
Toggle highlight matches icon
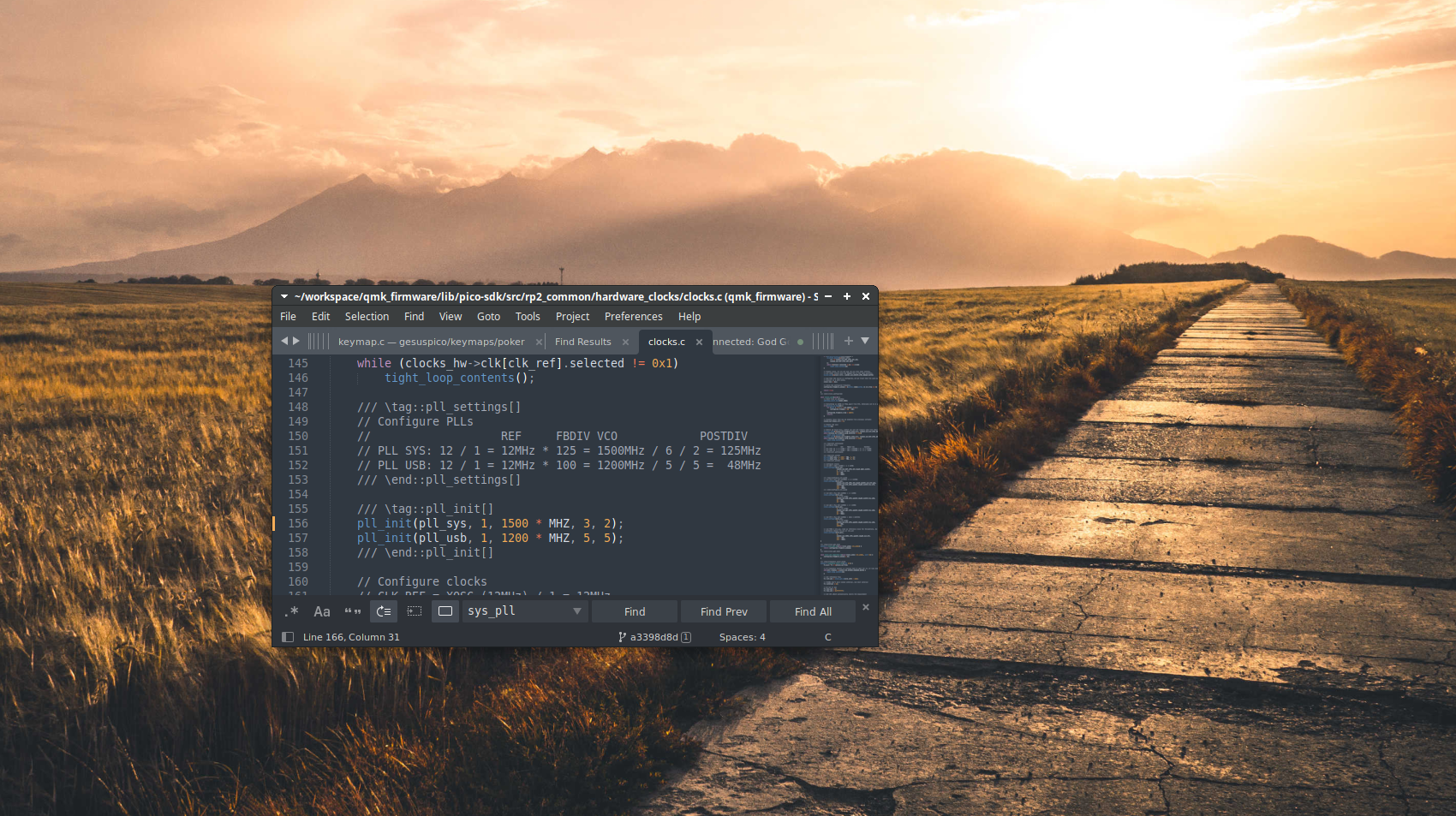445,611
